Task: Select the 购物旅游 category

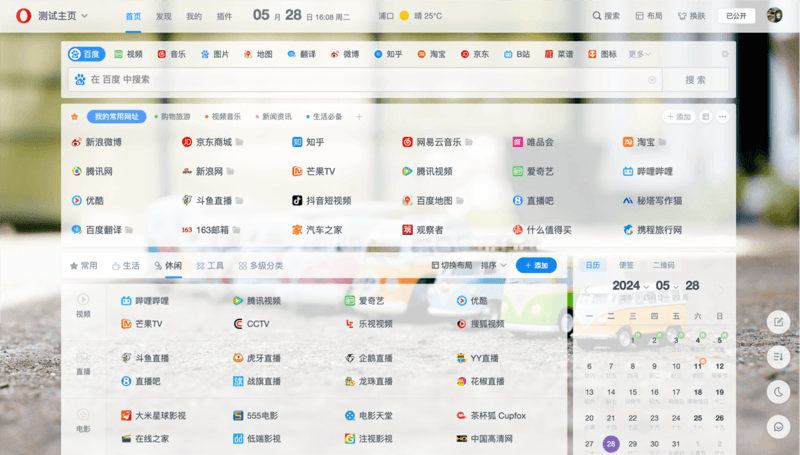Action: pos(172,117)
